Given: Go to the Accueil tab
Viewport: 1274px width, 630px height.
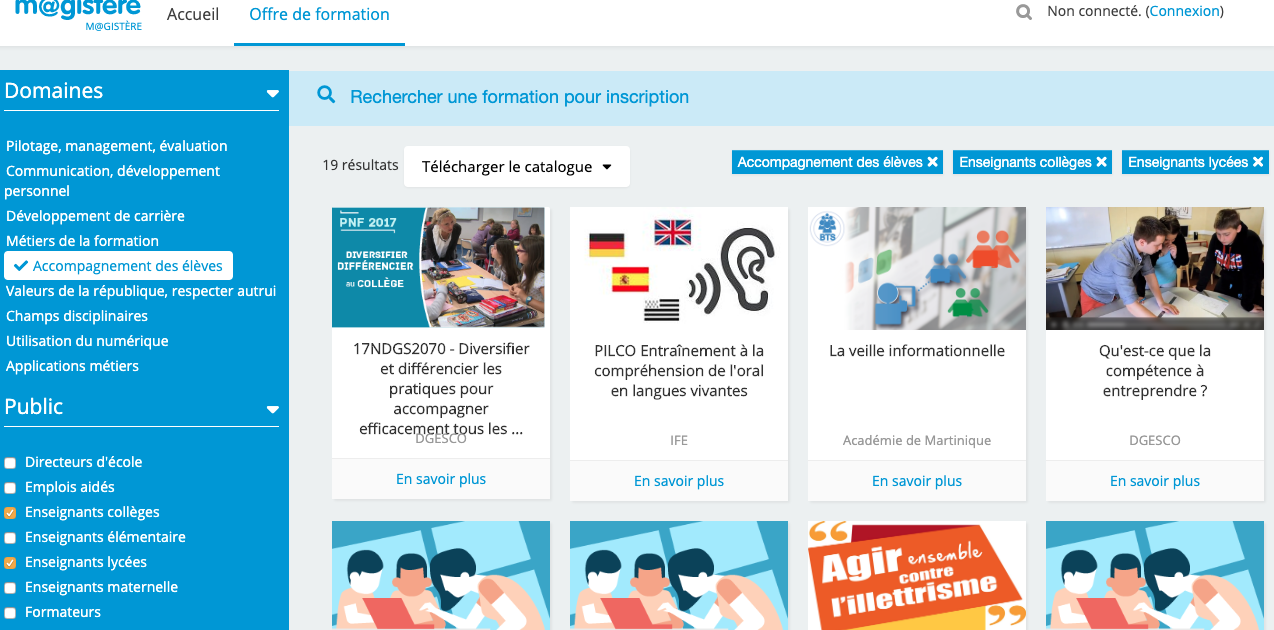Looking at the screenshot, I should pyautogui.click(x=193, y=15).
